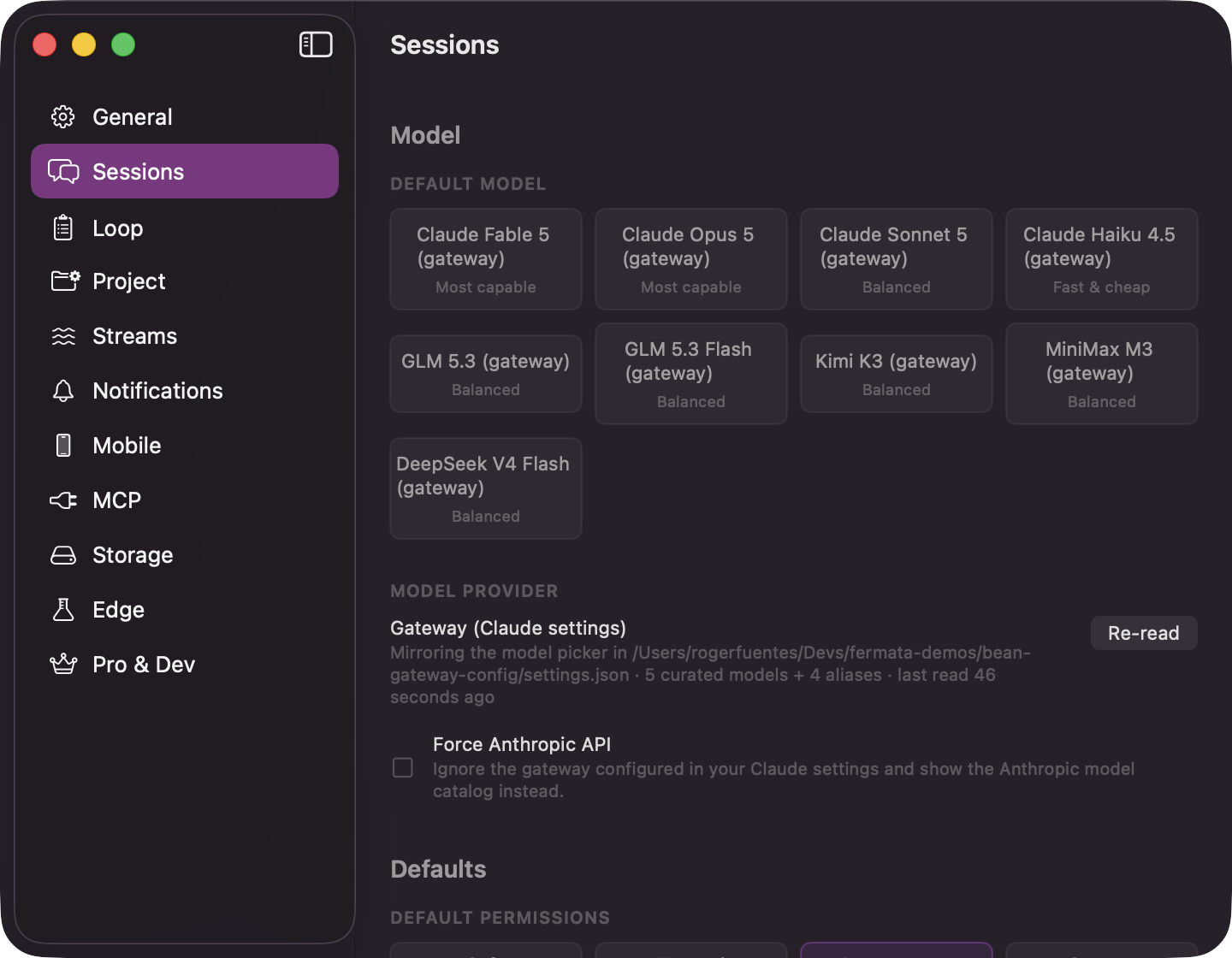Click the Re-read button
1232x958 pixels.
1144,633
